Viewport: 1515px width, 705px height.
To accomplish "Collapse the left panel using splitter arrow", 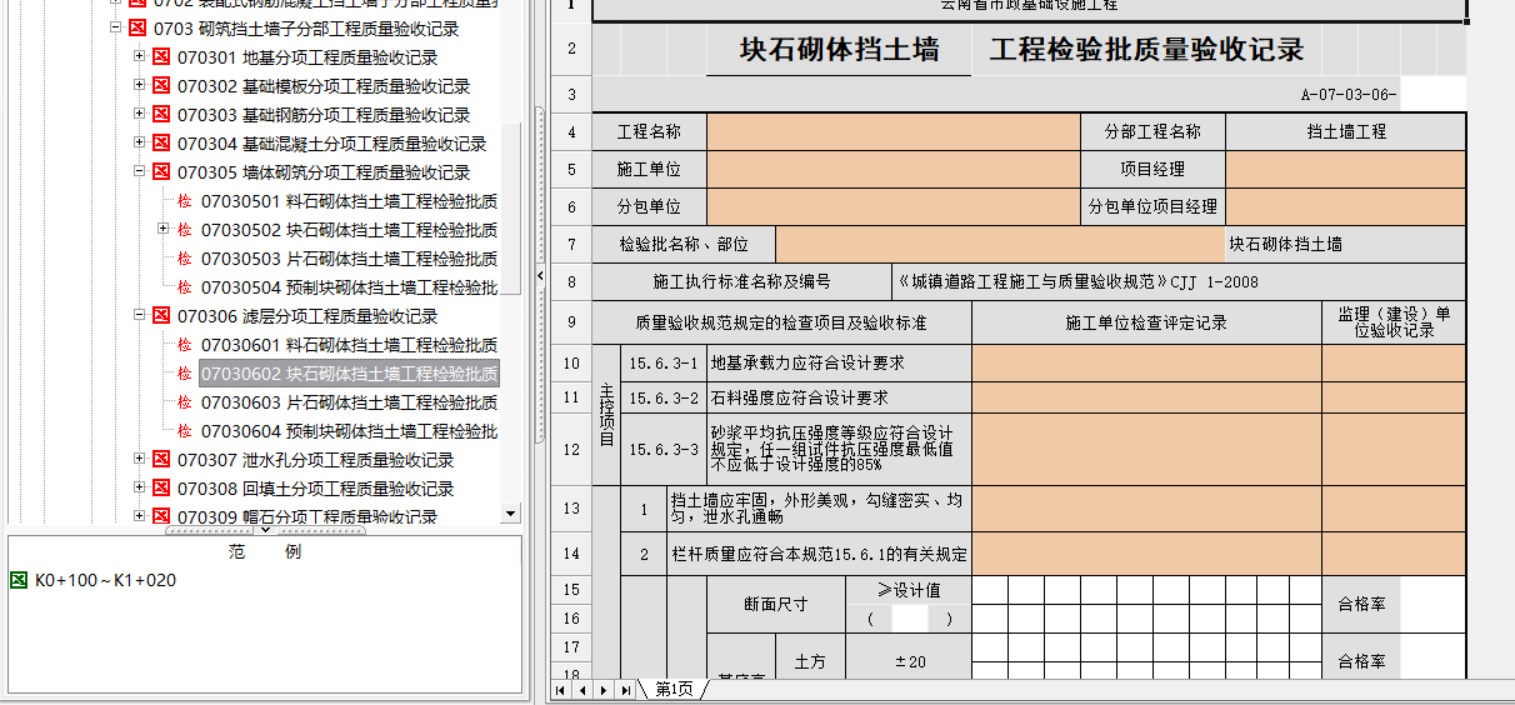I will pos(540,275).
